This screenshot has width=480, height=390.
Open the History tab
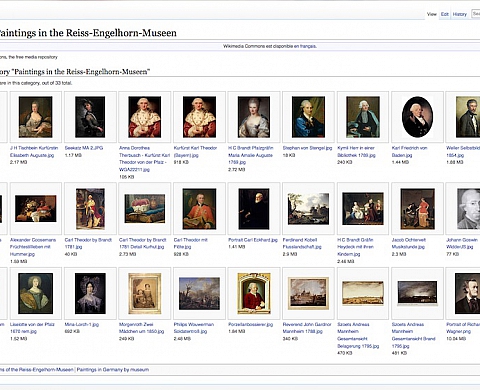pyautogui.click(x=460, y=14)
